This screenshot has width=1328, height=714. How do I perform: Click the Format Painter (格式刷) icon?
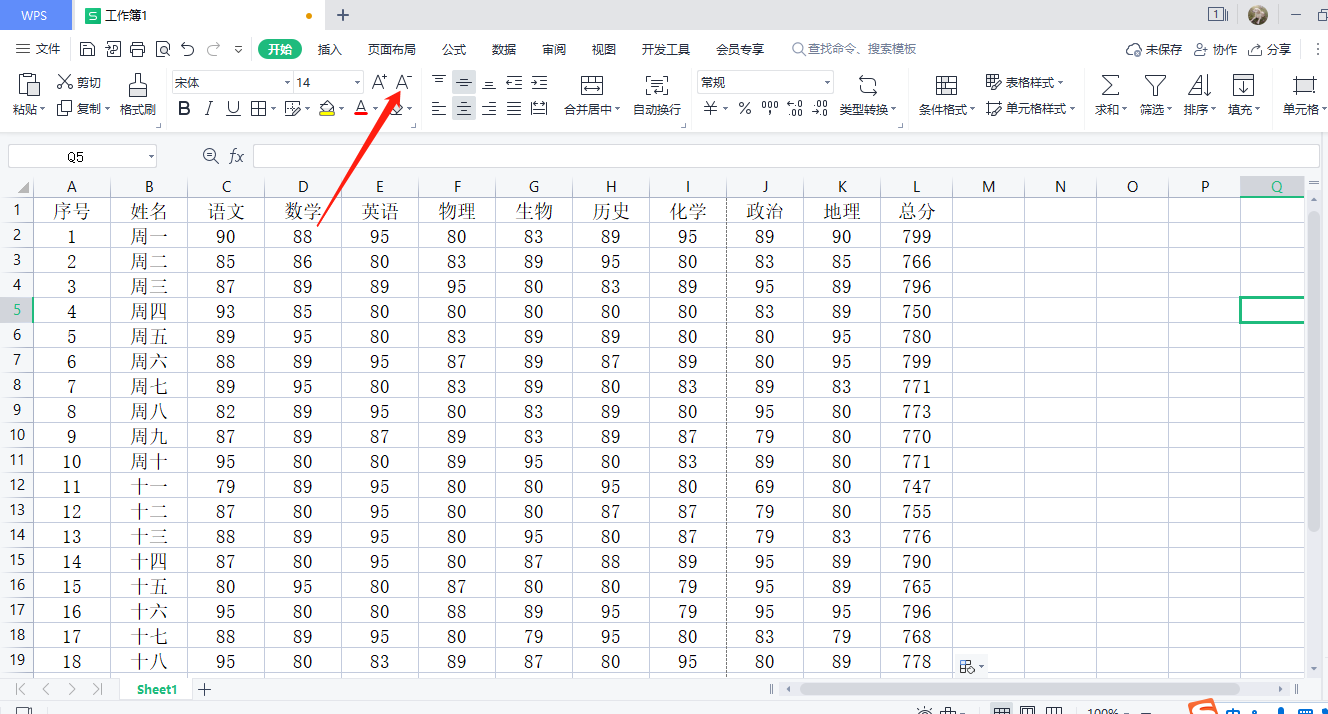point(138,85)
